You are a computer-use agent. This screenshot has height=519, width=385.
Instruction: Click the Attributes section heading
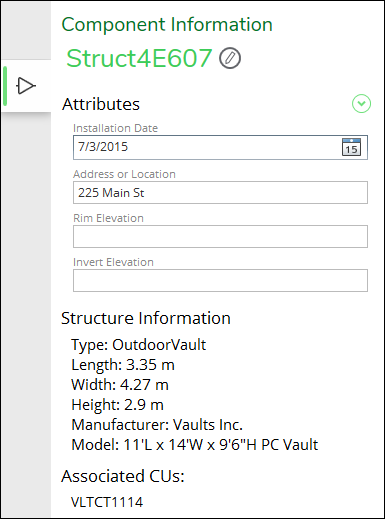[101, 104]
